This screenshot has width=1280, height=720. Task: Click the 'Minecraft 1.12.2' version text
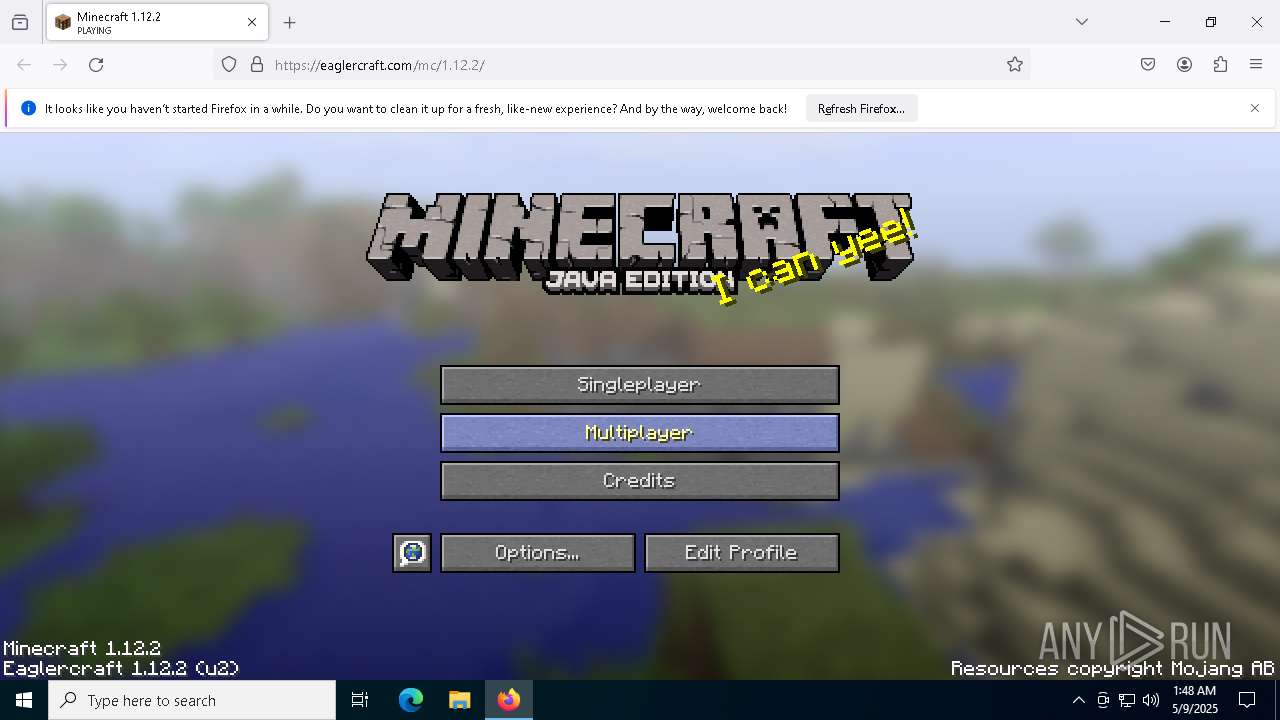point(82,649)
